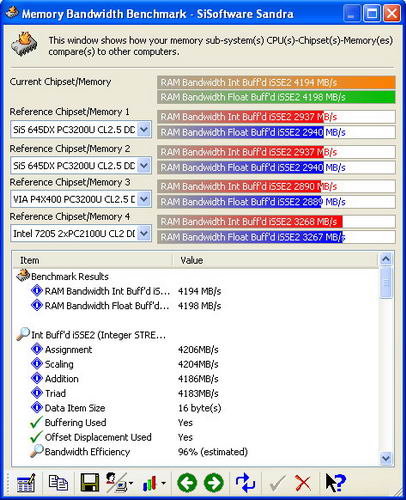406x500 pixels.
Task: Open the bar chart icon in toolbar
Action: click(150, 483)
